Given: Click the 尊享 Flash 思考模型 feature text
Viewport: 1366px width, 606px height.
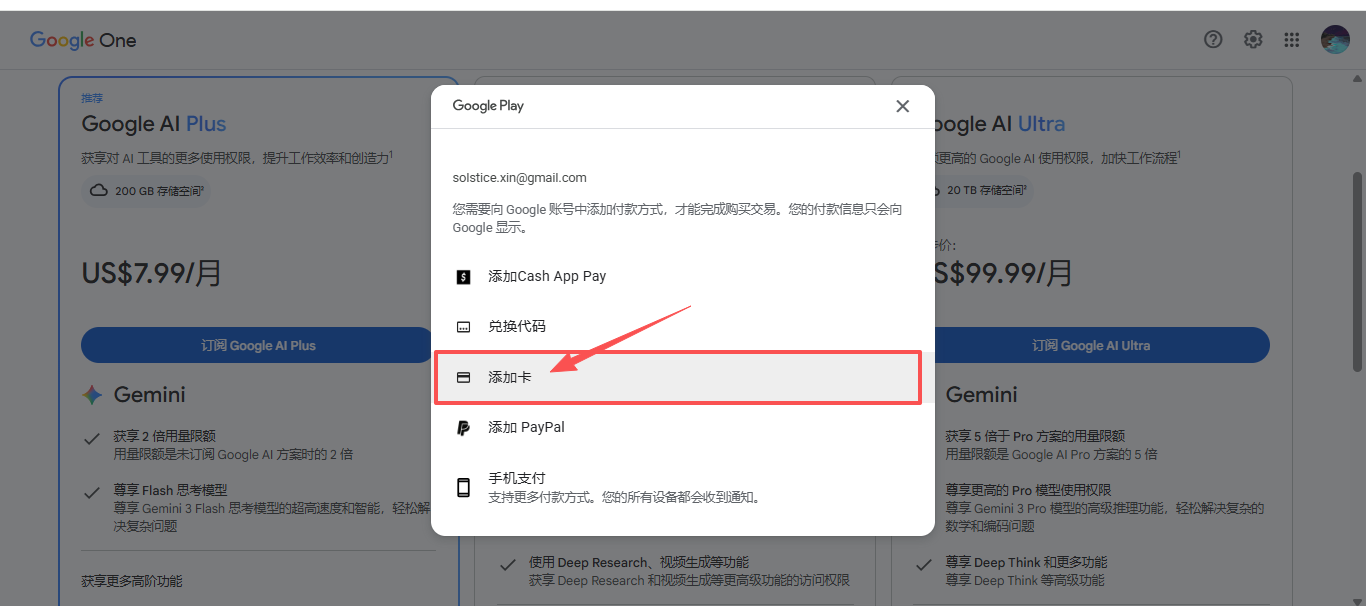Looking at the screenshot, I should pos(170,490).
